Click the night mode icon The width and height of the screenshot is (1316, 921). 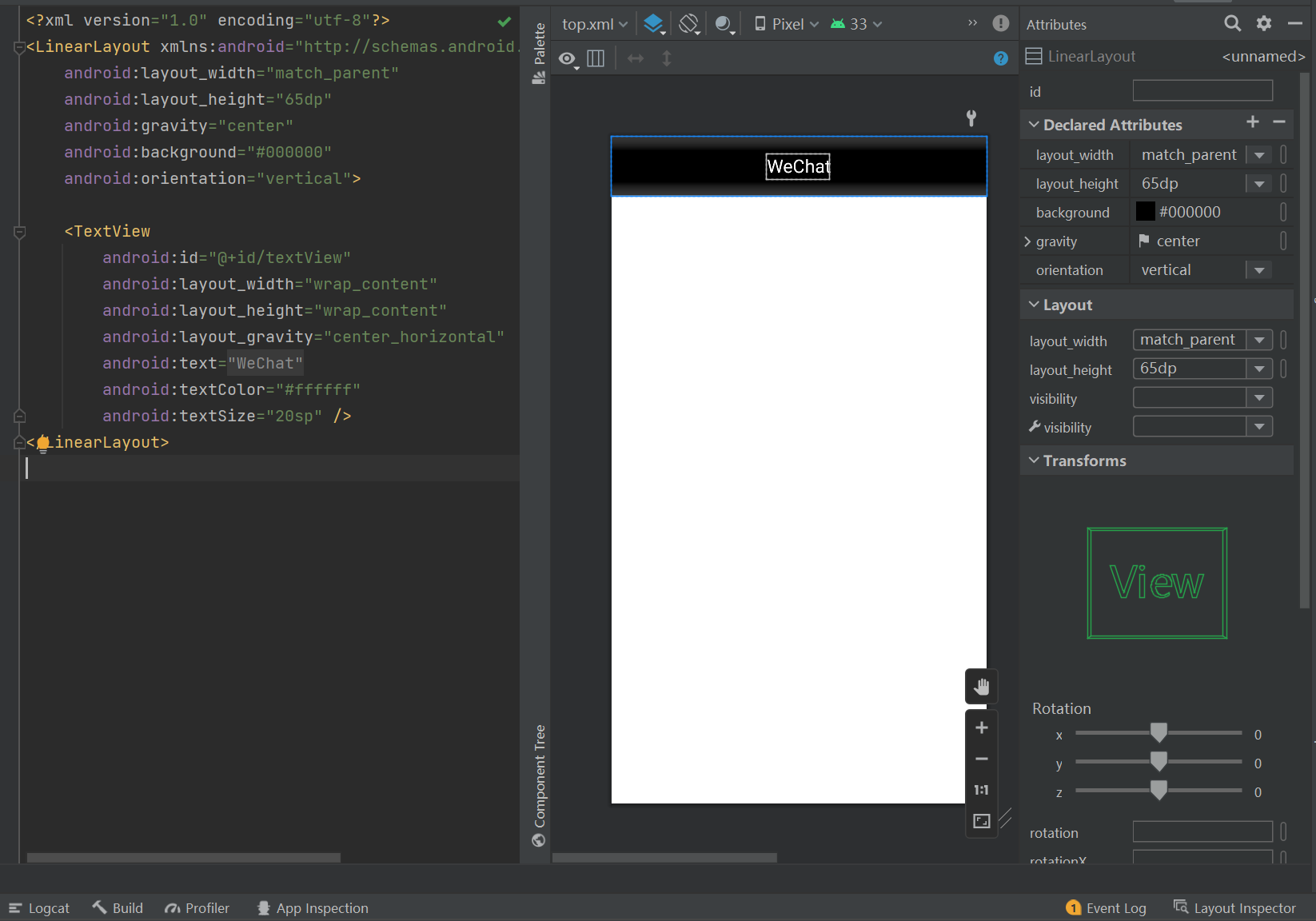[x=724, y=24]
